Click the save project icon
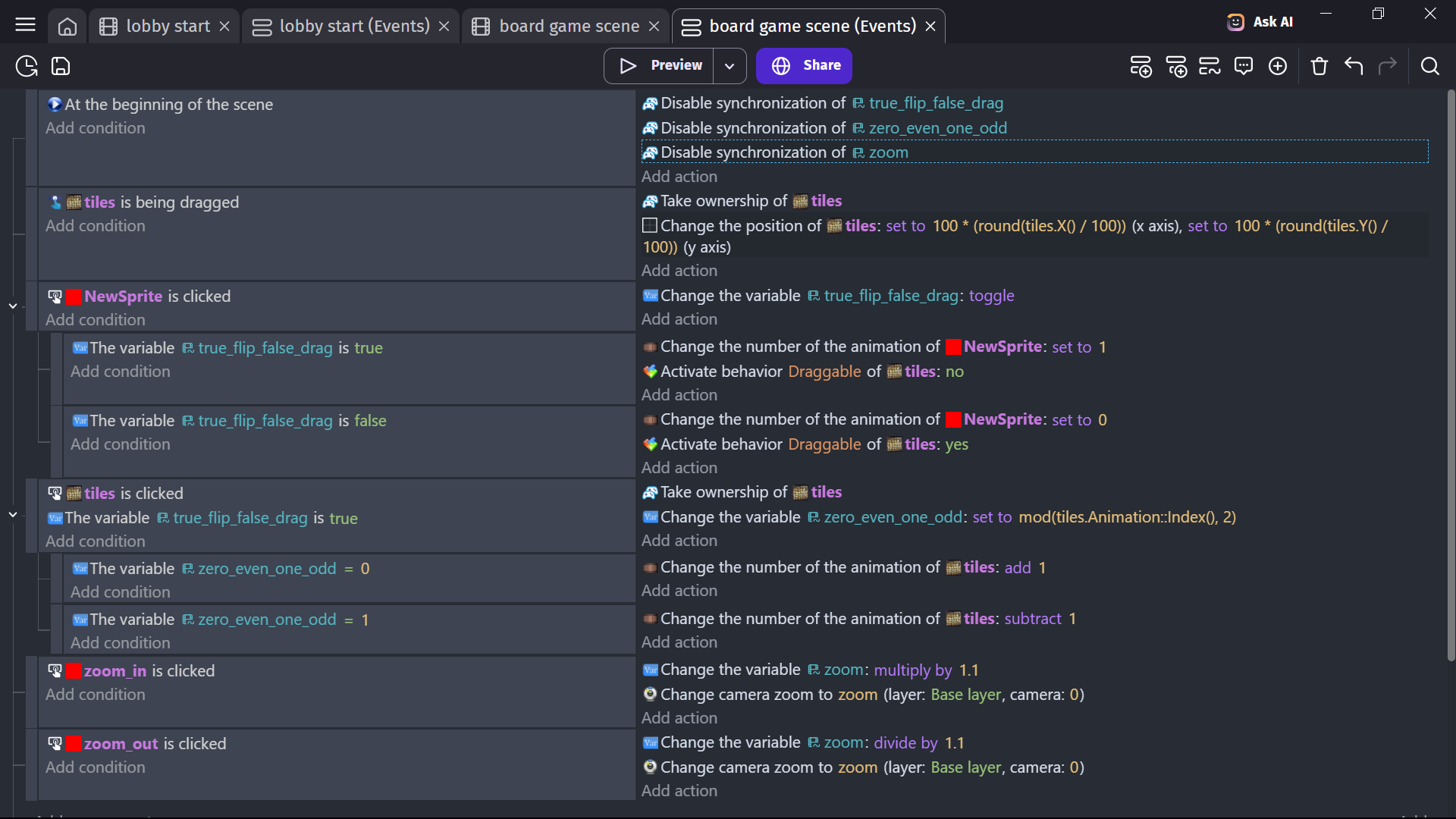 click(x=61, y=66)
